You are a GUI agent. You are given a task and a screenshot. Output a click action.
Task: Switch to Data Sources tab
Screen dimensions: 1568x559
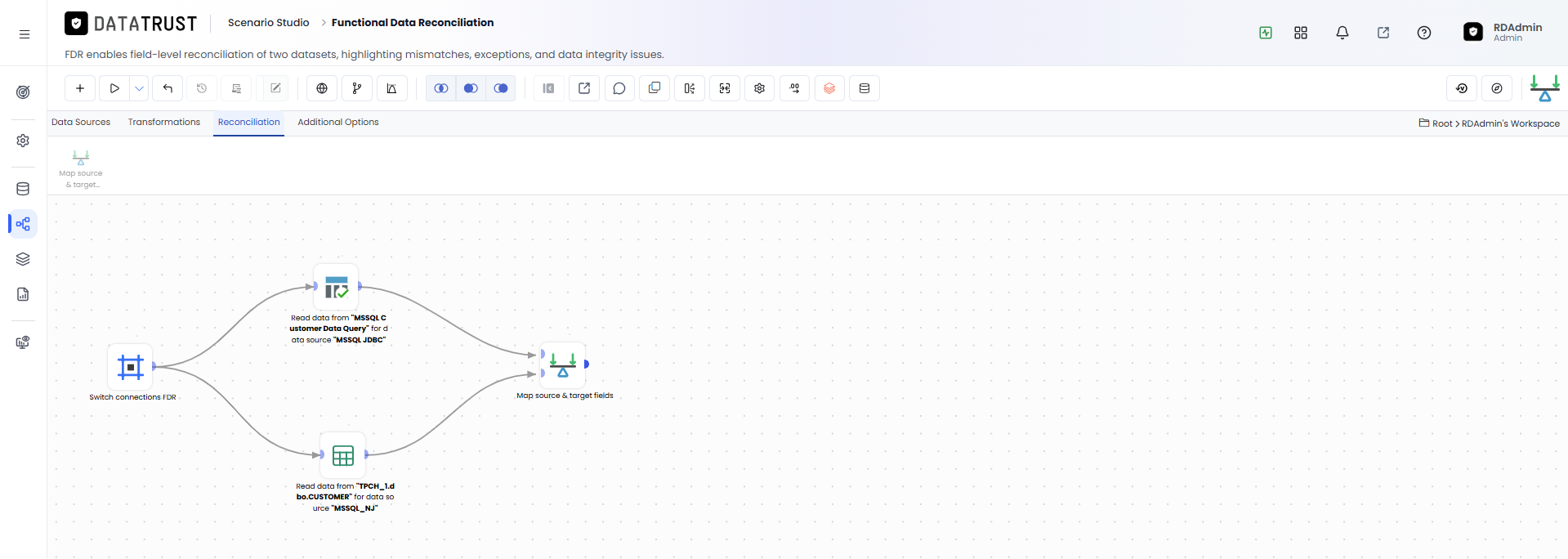click(x=81, y=123)
